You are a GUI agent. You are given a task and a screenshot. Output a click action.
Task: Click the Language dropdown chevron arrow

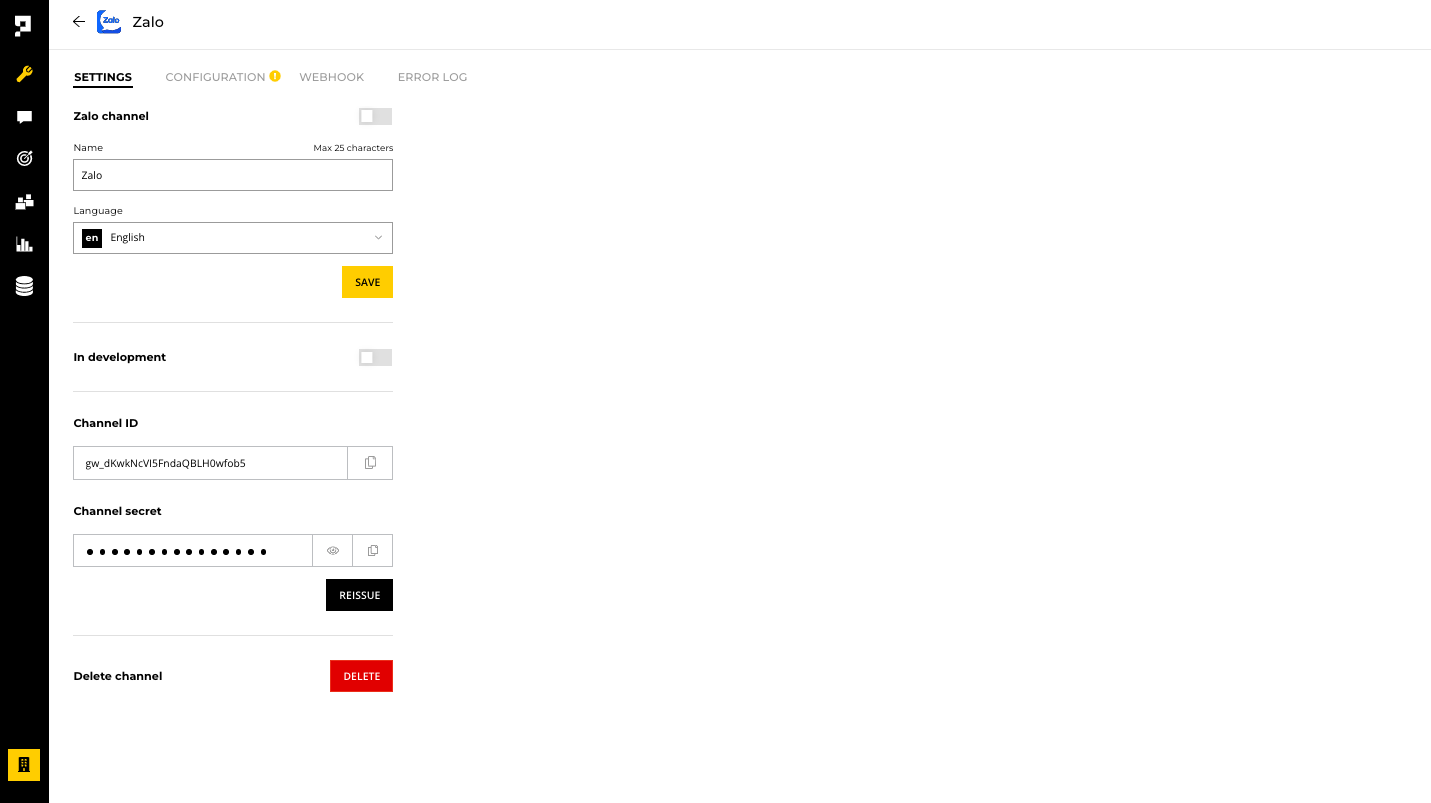[x=378, y=238]
